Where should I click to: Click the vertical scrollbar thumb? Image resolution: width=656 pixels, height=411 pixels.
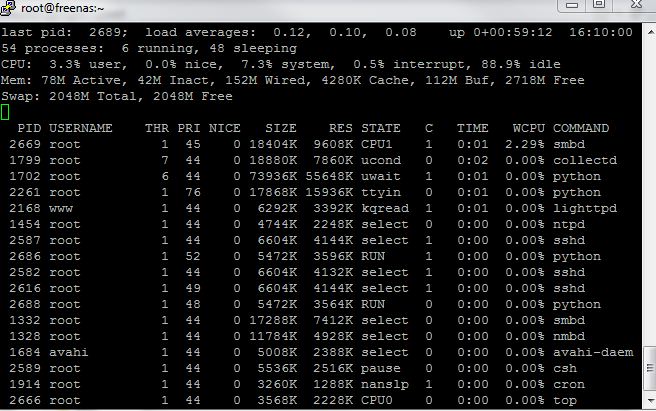(650, 368)
